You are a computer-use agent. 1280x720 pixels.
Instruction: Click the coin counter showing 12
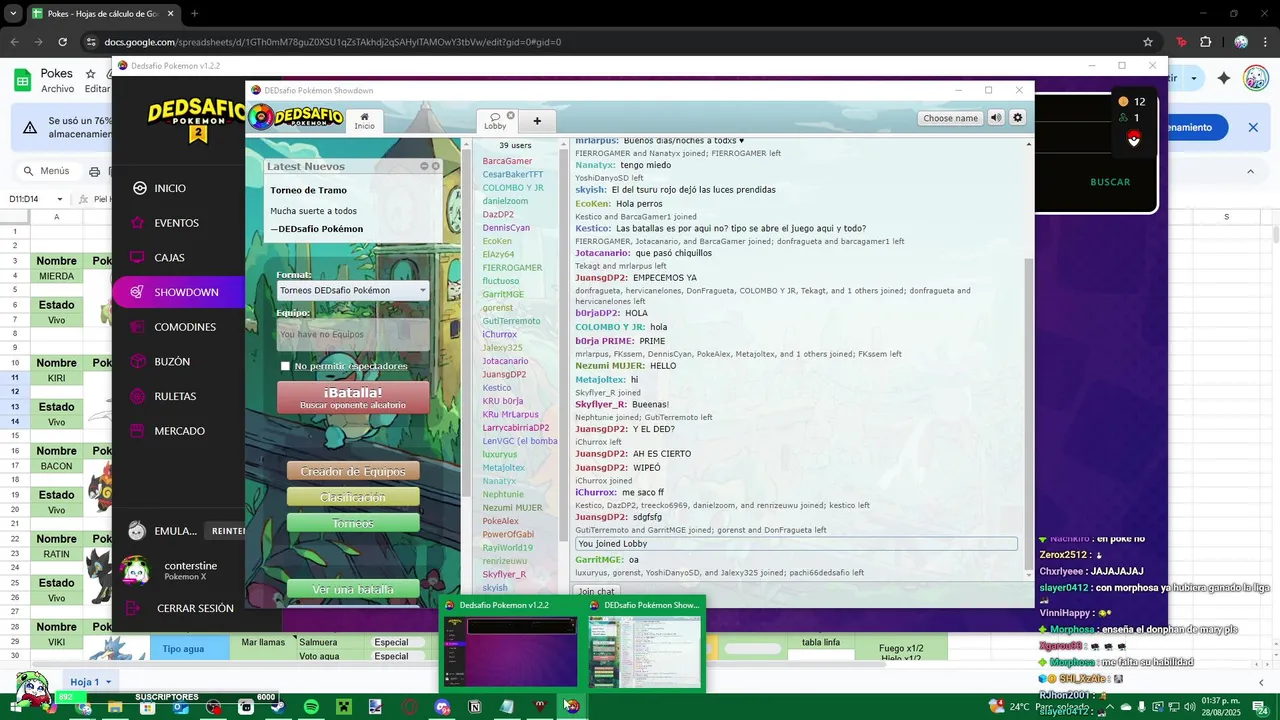pyautogui.click(x=1131, y=102)
